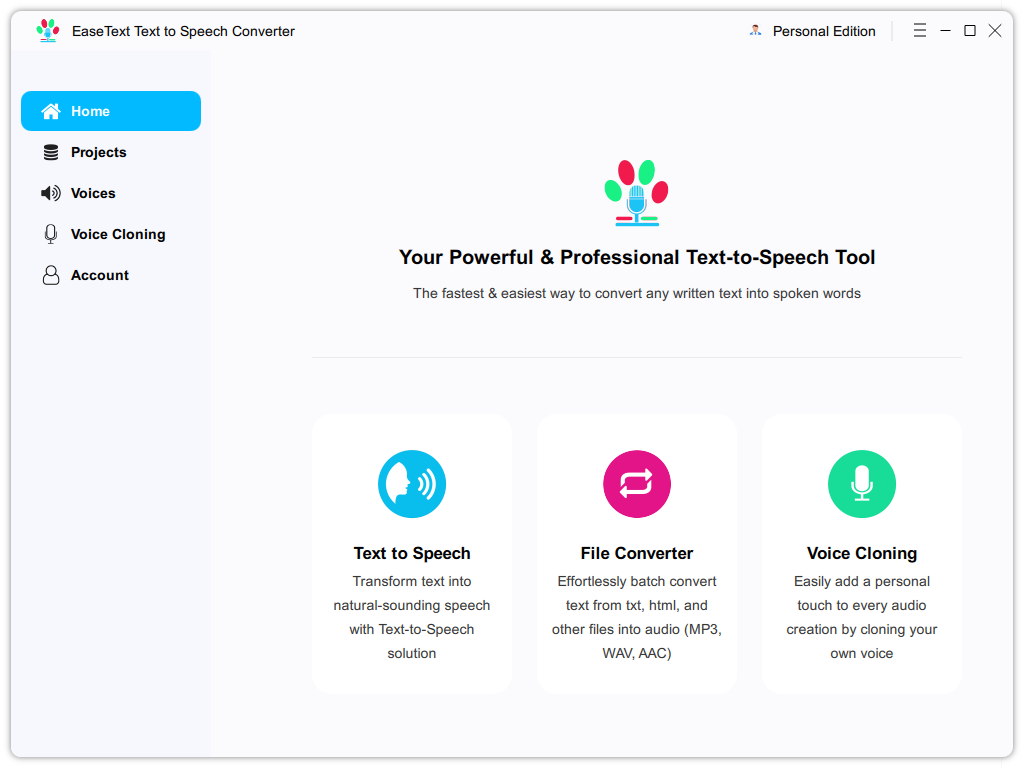Click the speaker icon next to Voices

(x=49, y=193)
